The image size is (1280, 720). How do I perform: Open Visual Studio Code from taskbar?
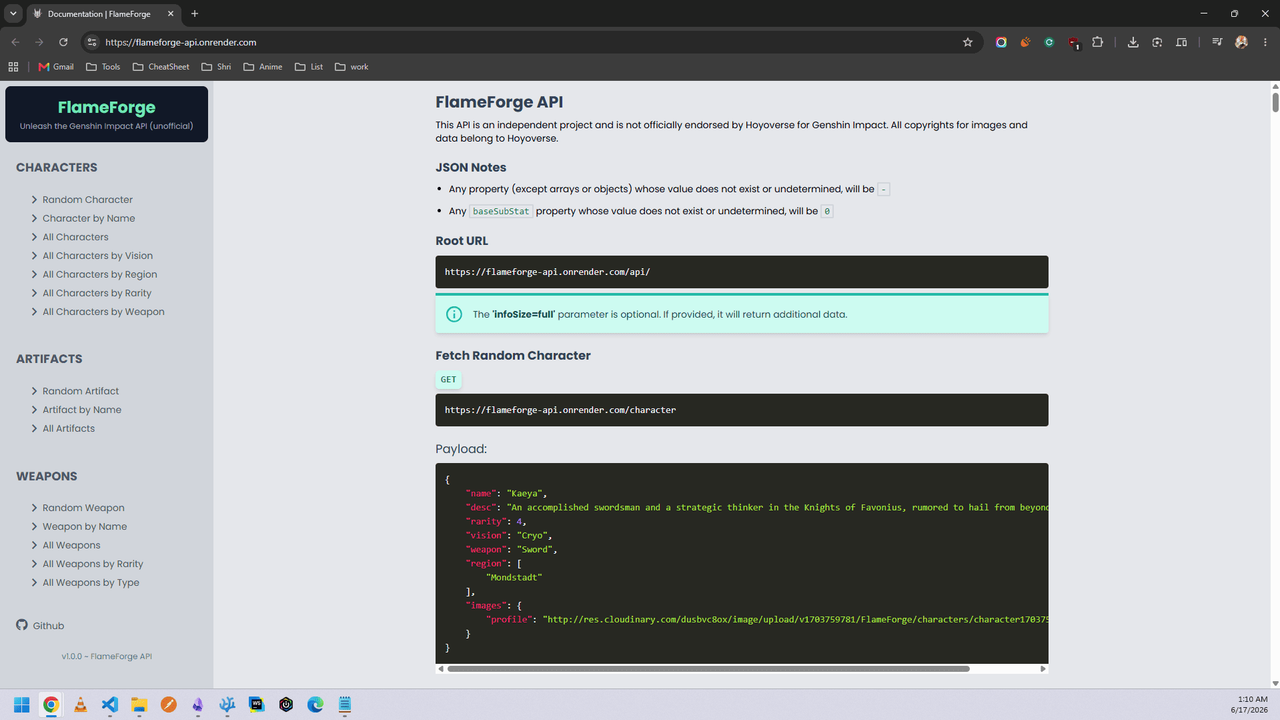tap(110, 704)
